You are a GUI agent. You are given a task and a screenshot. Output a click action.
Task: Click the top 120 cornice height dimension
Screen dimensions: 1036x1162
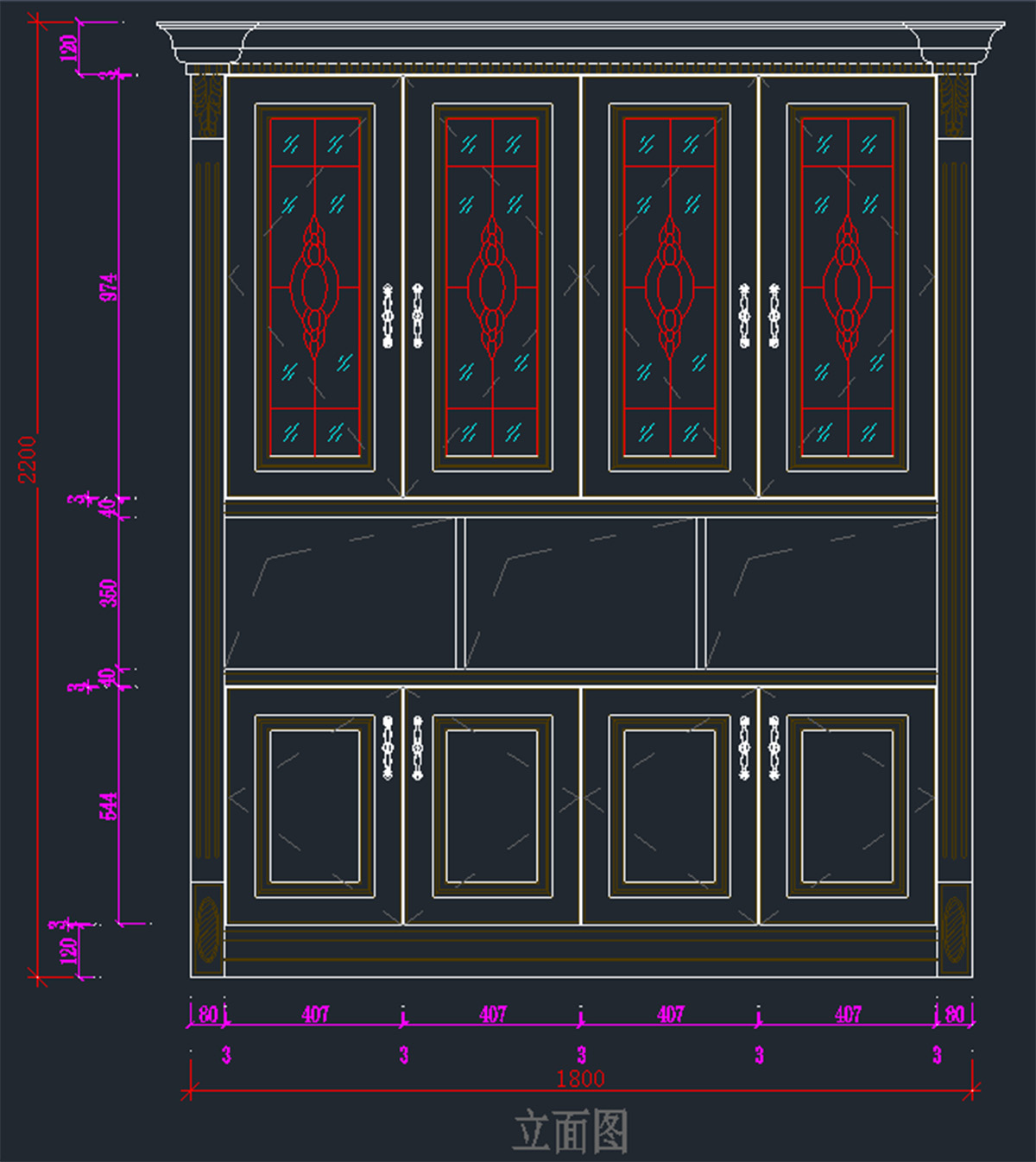[x=69, y=47]
